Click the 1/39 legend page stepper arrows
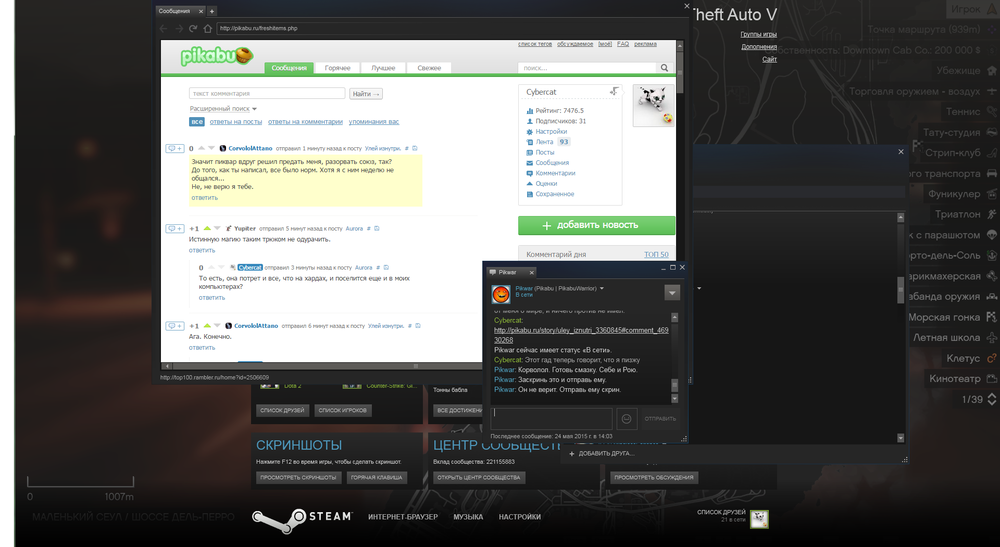The height and width of the screenshot is (547, 1000). (992, 399)
